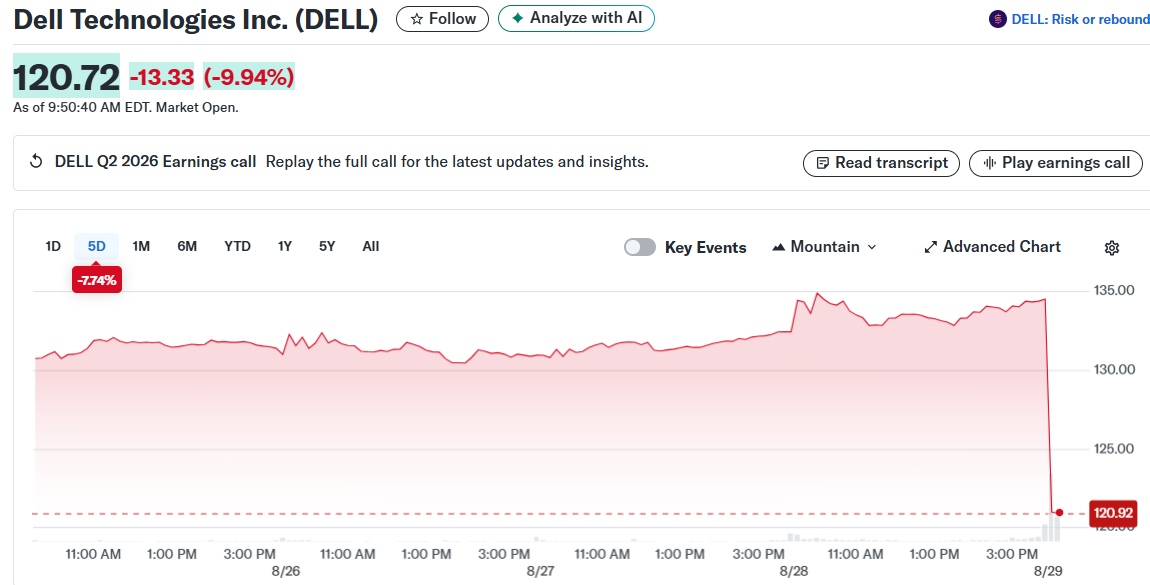Click the -13.33 price change value

162,77
